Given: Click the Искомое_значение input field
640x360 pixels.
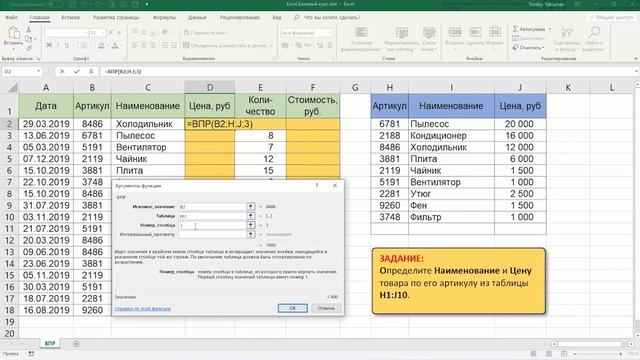Looking at the screenshot, I should pyautogui.click(x=212, y=207).
